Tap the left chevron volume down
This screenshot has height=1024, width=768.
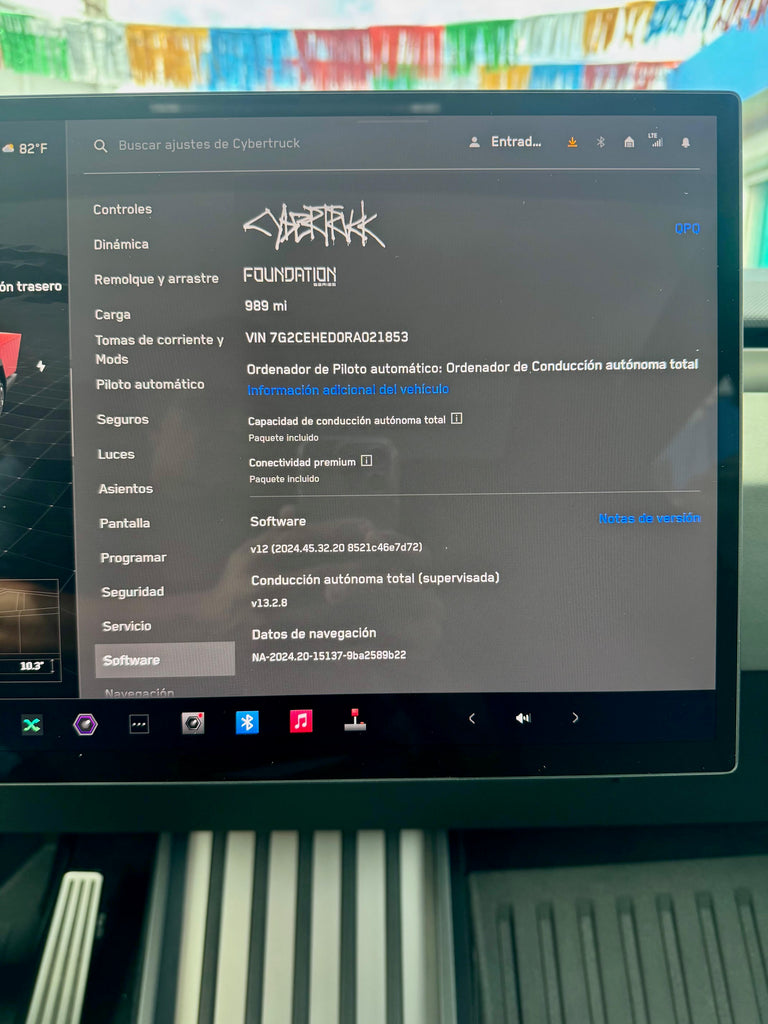click(472, 718)
